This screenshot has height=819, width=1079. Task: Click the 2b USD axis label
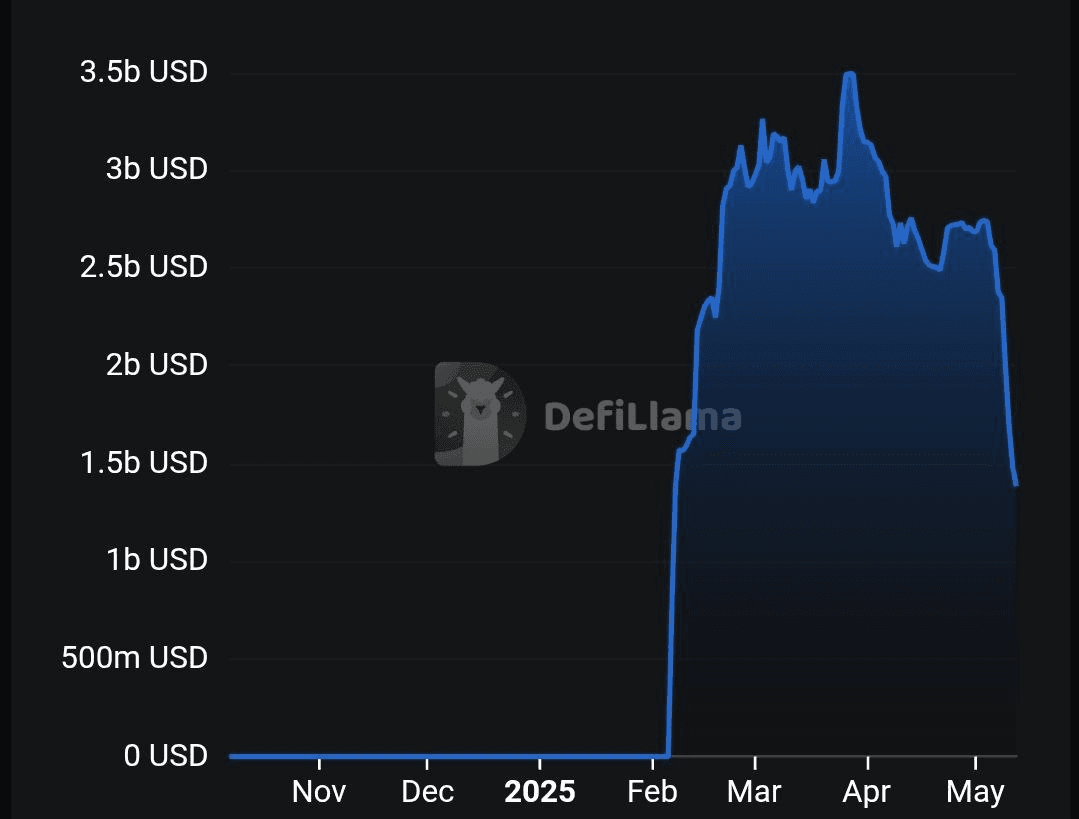pos(157,364)
